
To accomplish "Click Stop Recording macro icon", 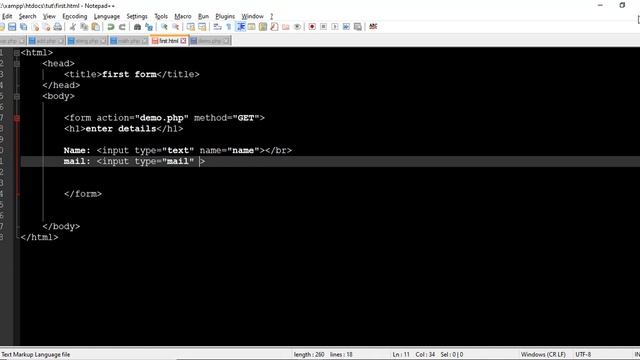I will [x=323, y=27].
